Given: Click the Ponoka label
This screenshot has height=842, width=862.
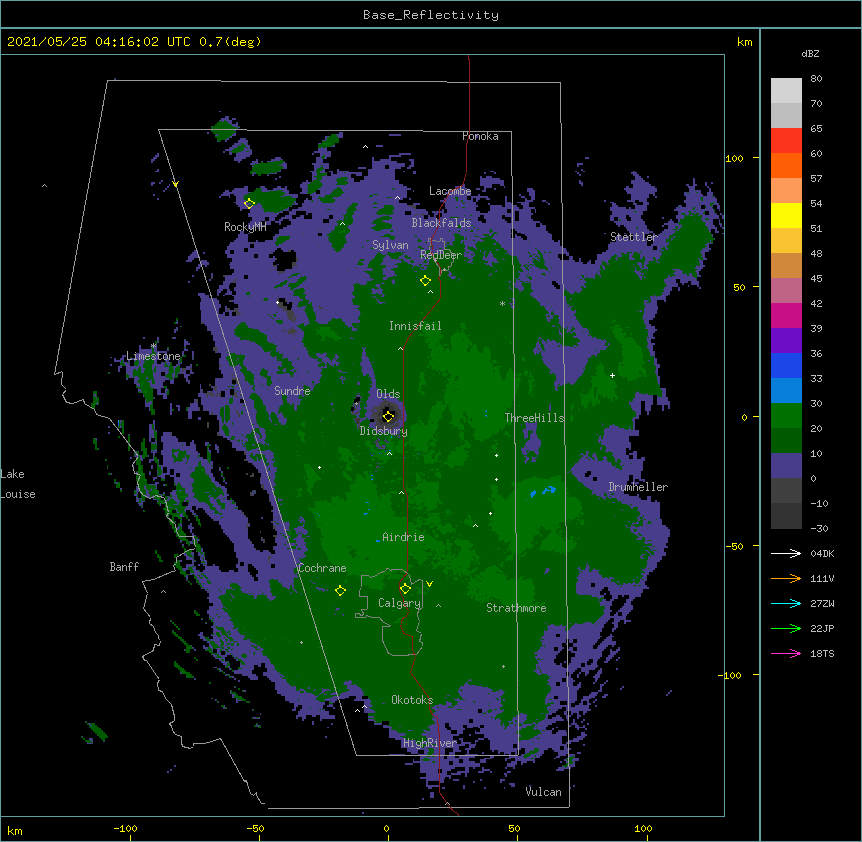Looking at the screenshot, I should (480, 136).
